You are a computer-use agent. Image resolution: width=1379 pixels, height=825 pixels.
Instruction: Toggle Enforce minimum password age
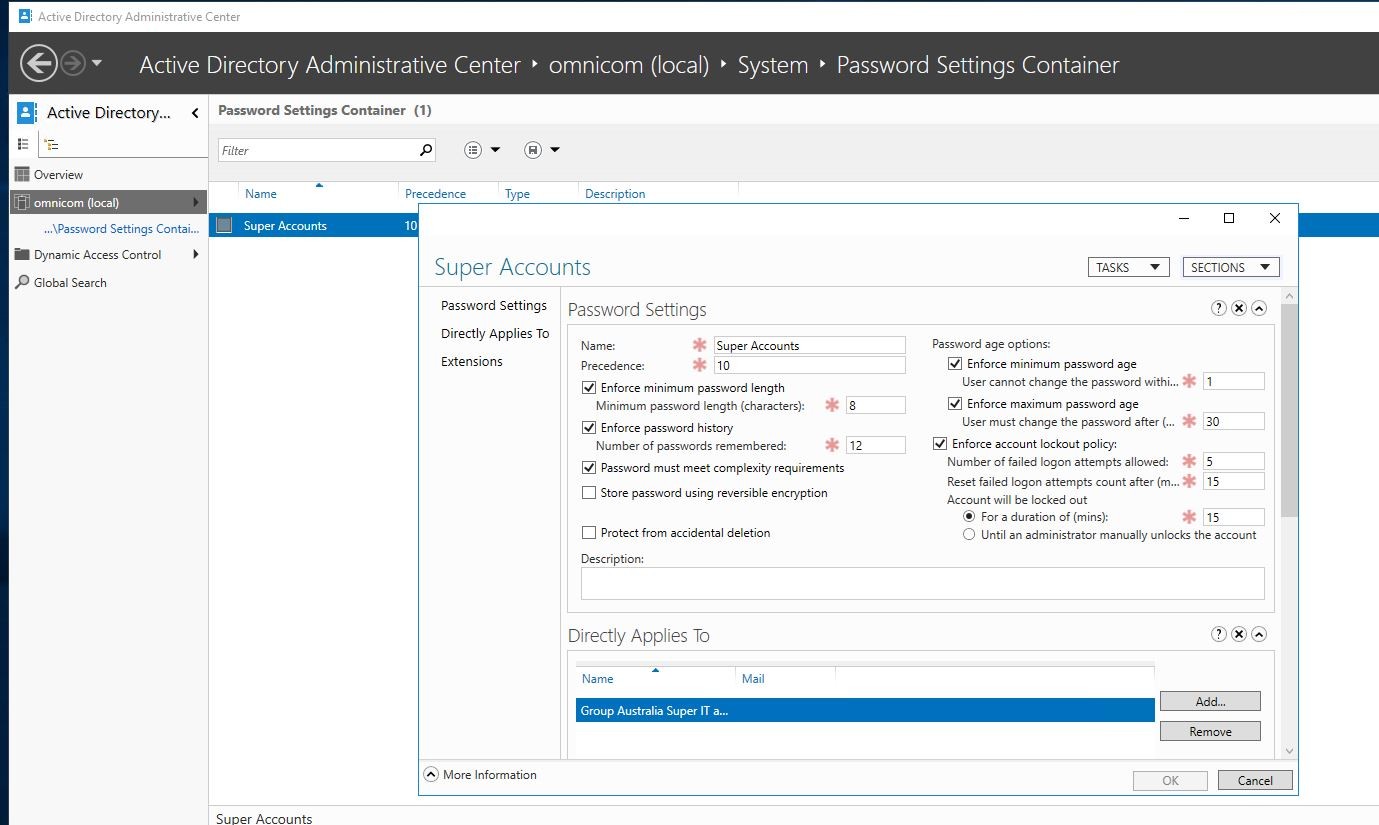[x=955, y=364]
